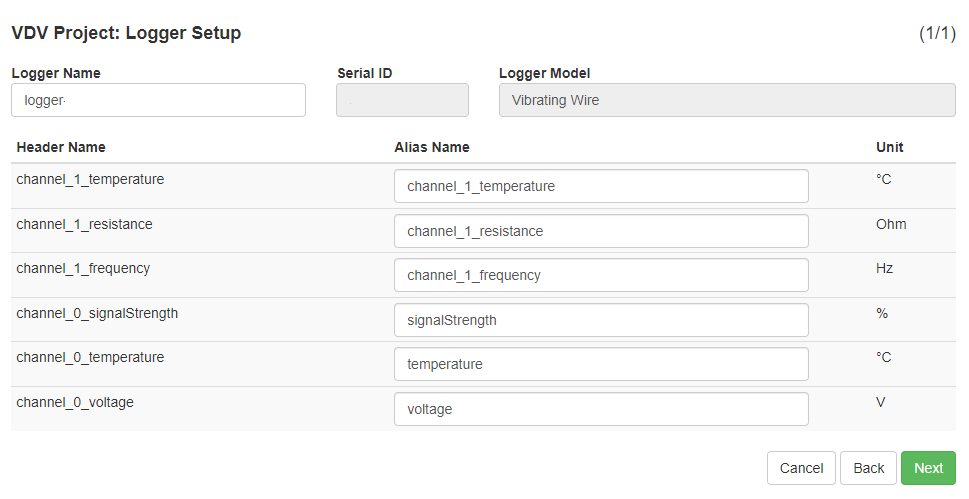Select the channel_0_signalStrength header row label
969x499 pixels.
(97, 313)
